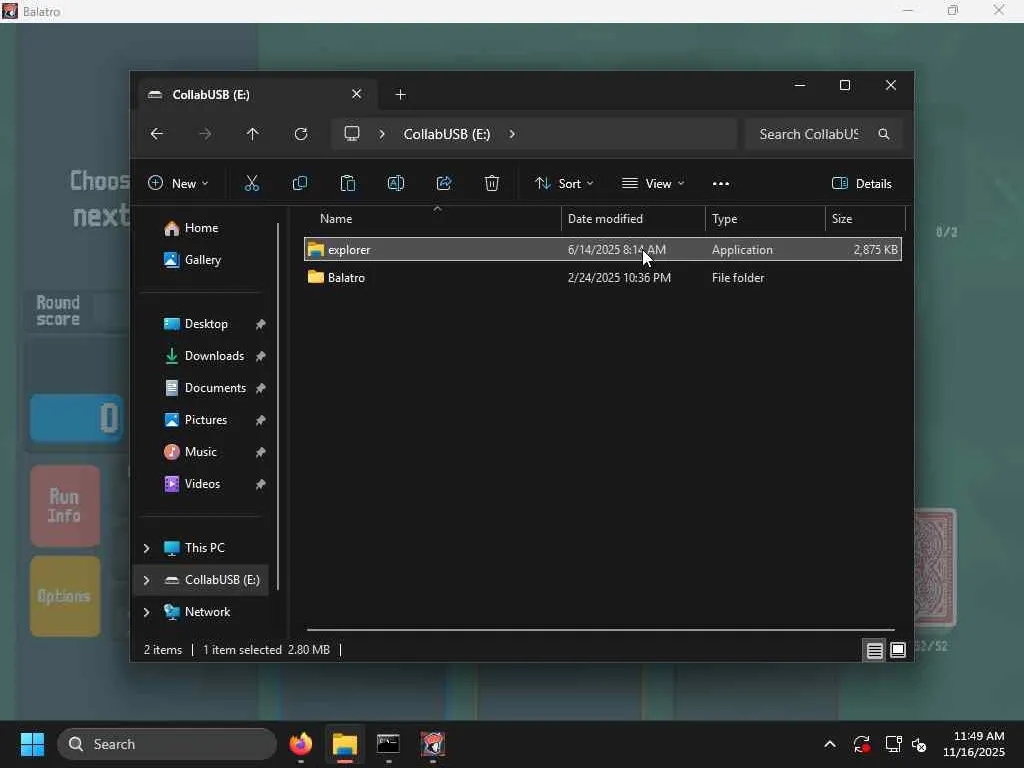Open the Sort dropdown menu
The height and width of the screenshot is (768, 1024).
(564, 184)
